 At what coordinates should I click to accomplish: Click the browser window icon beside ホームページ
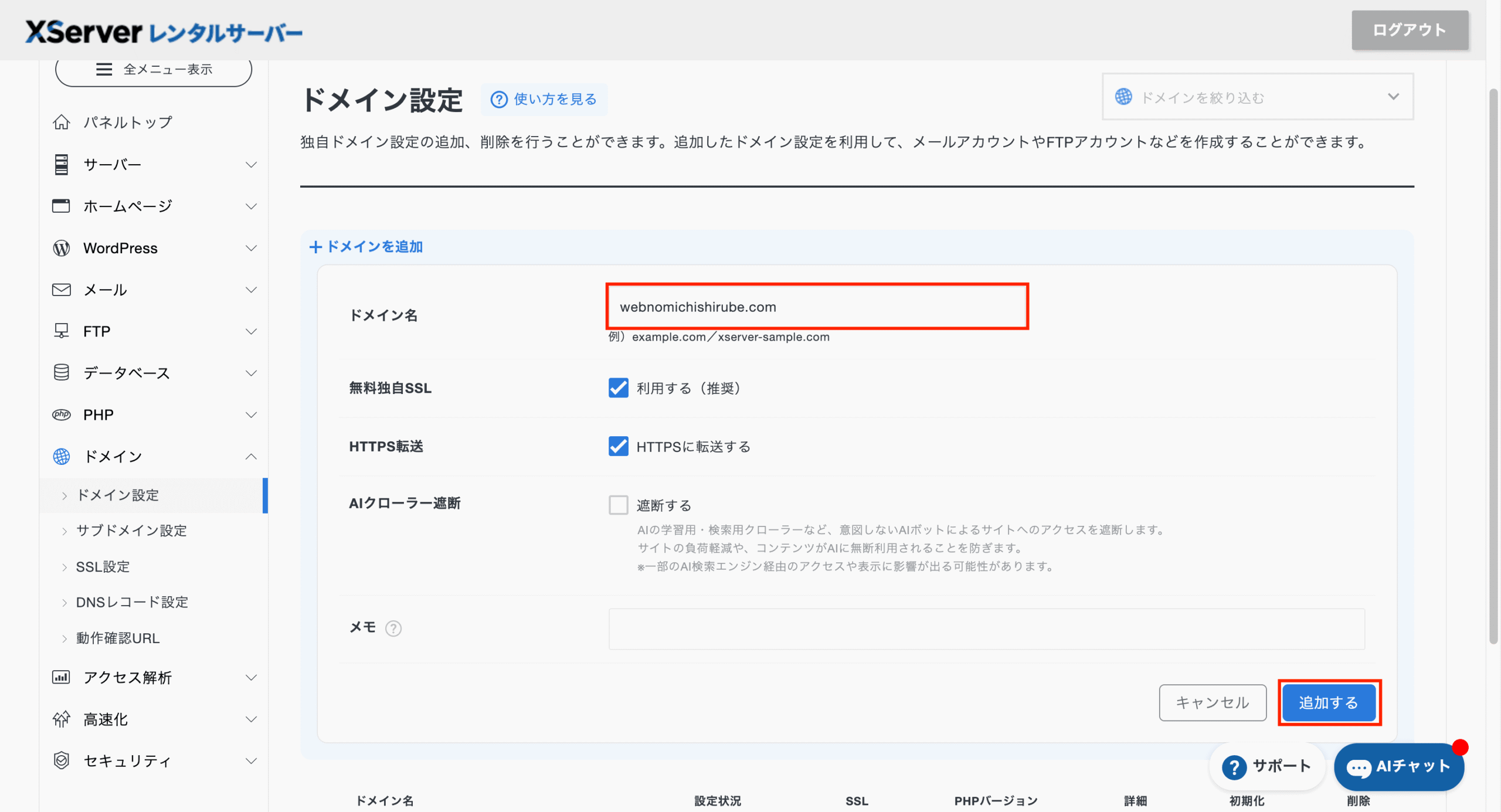coord(62,206)
